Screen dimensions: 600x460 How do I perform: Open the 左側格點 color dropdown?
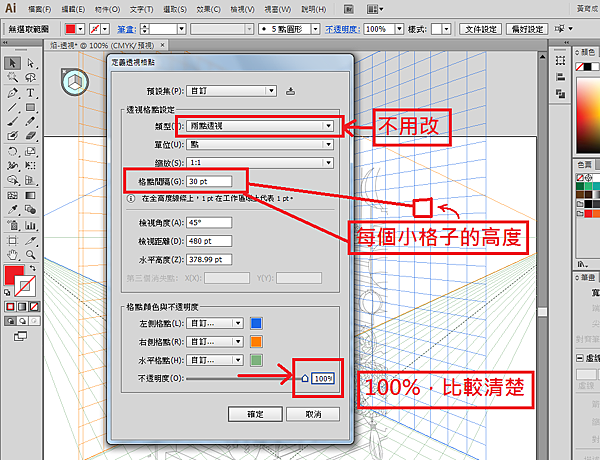[215, 323]
